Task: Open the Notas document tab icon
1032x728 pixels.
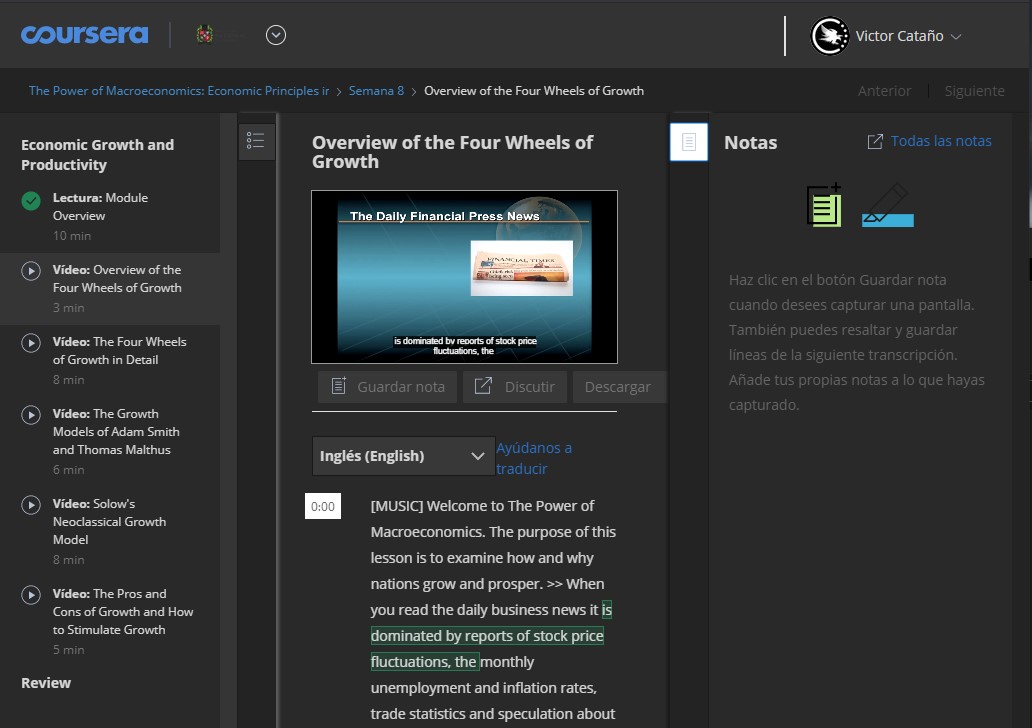Action: pos(688,141)
